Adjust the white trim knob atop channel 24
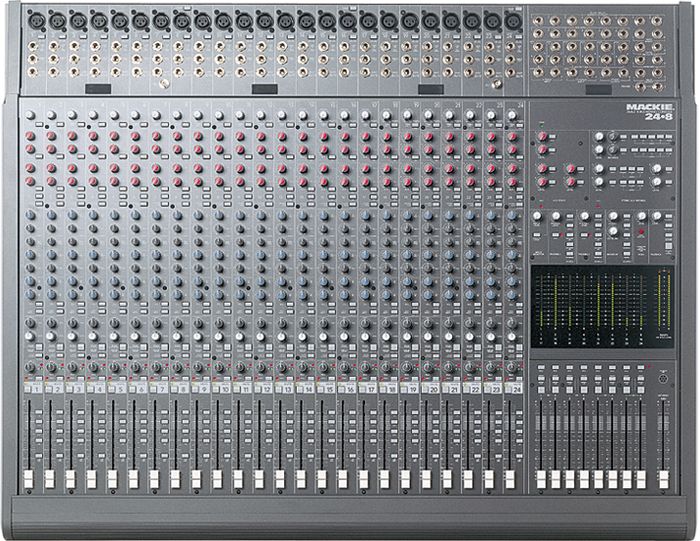The width and height of the screenshot is (700, 541). [512, 115]
